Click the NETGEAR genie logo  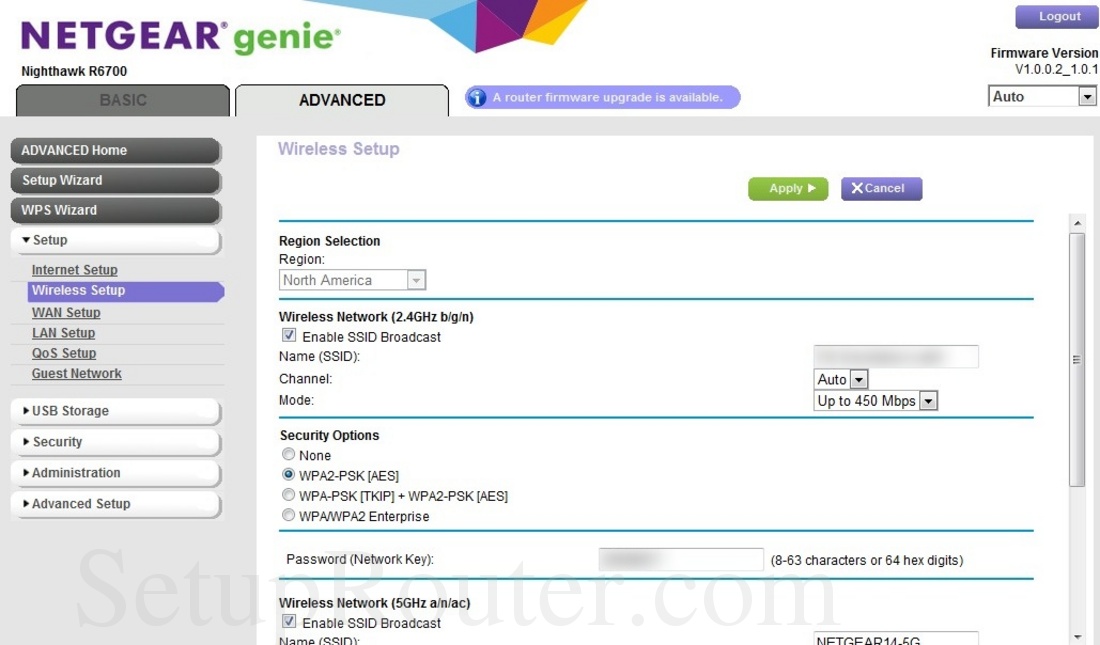(x=181, y=37)
